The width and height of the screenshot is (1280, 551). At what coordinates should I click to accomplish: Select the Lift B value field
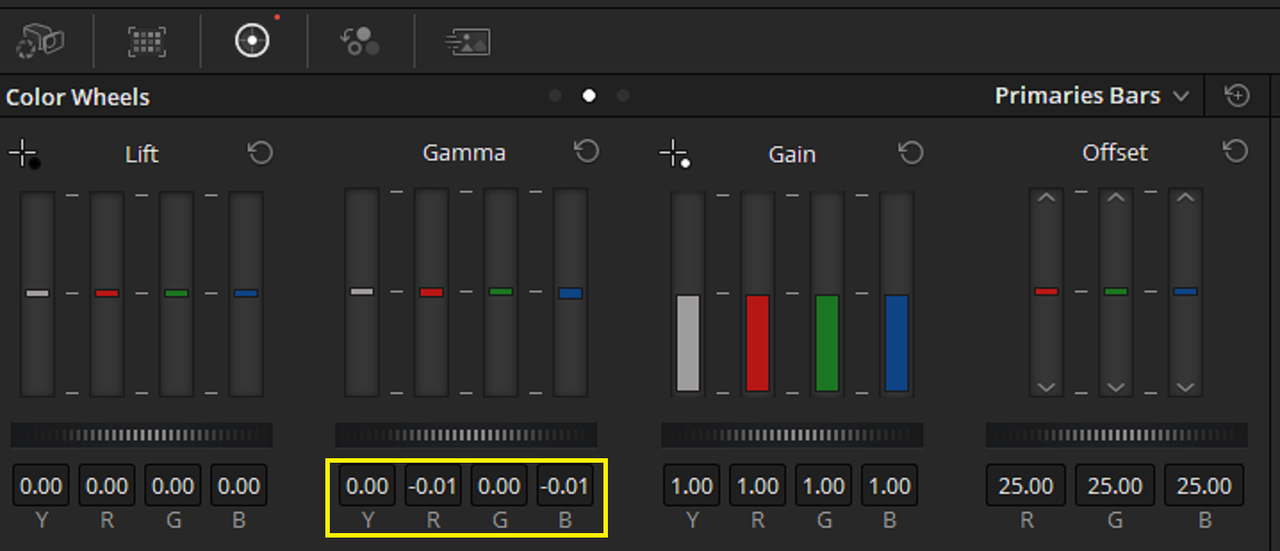tap(239, 486)
